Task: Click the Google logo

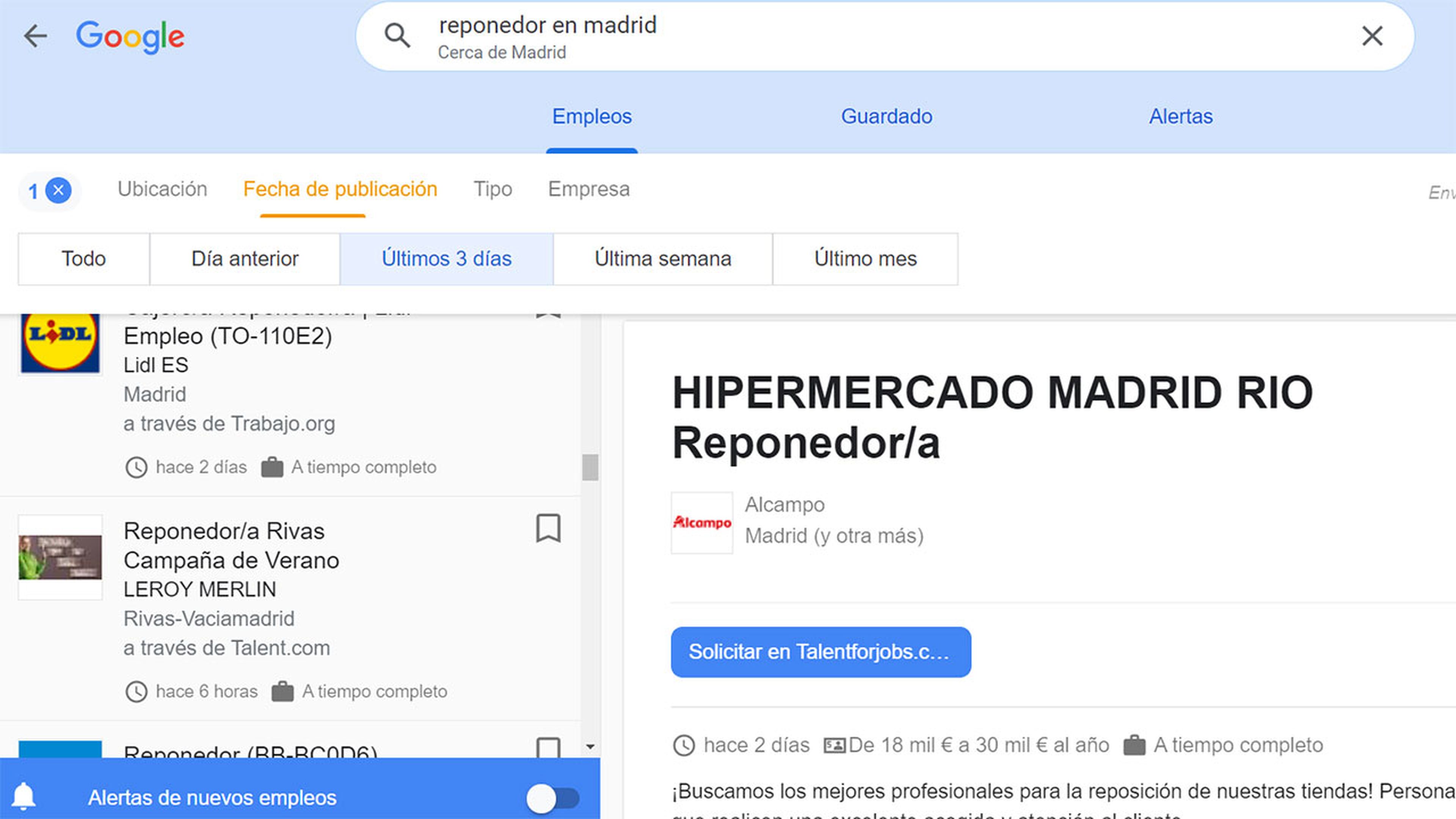Action: coord(130,37)
